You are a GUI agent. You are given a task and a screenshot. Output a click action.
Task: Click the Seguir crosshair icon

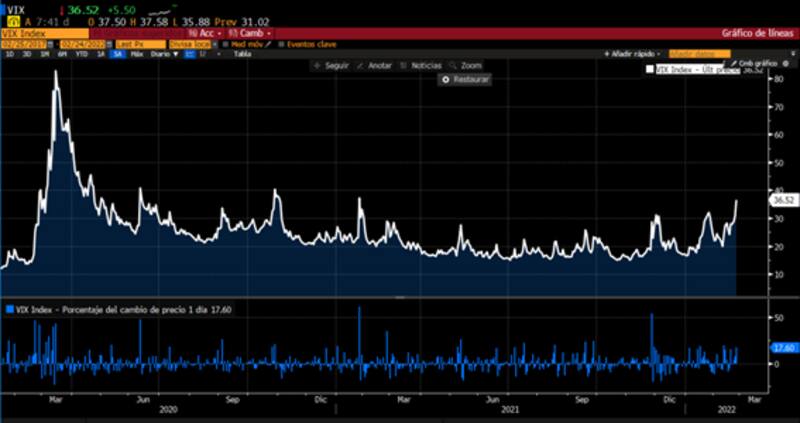click(317, 65)
